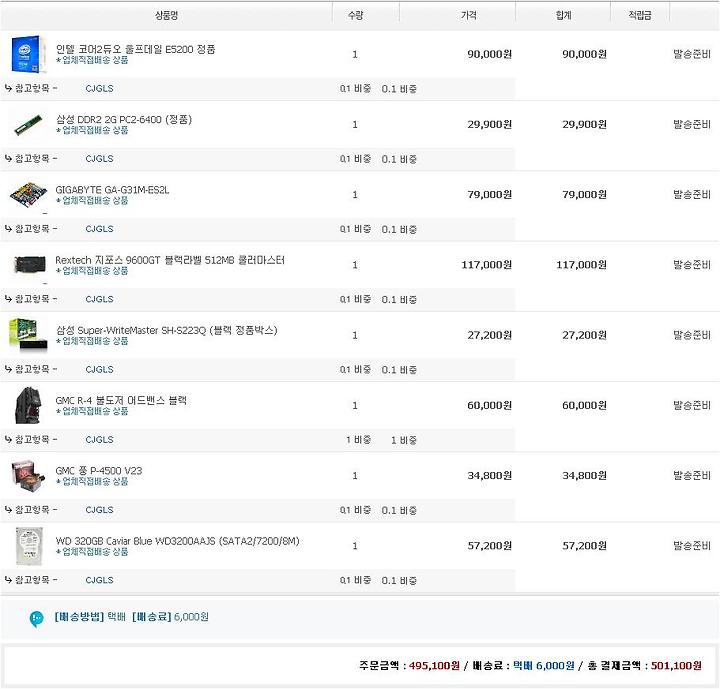Click 발송준비 status for GMC R-4 row
720x689 pixels.
[692, 406]
